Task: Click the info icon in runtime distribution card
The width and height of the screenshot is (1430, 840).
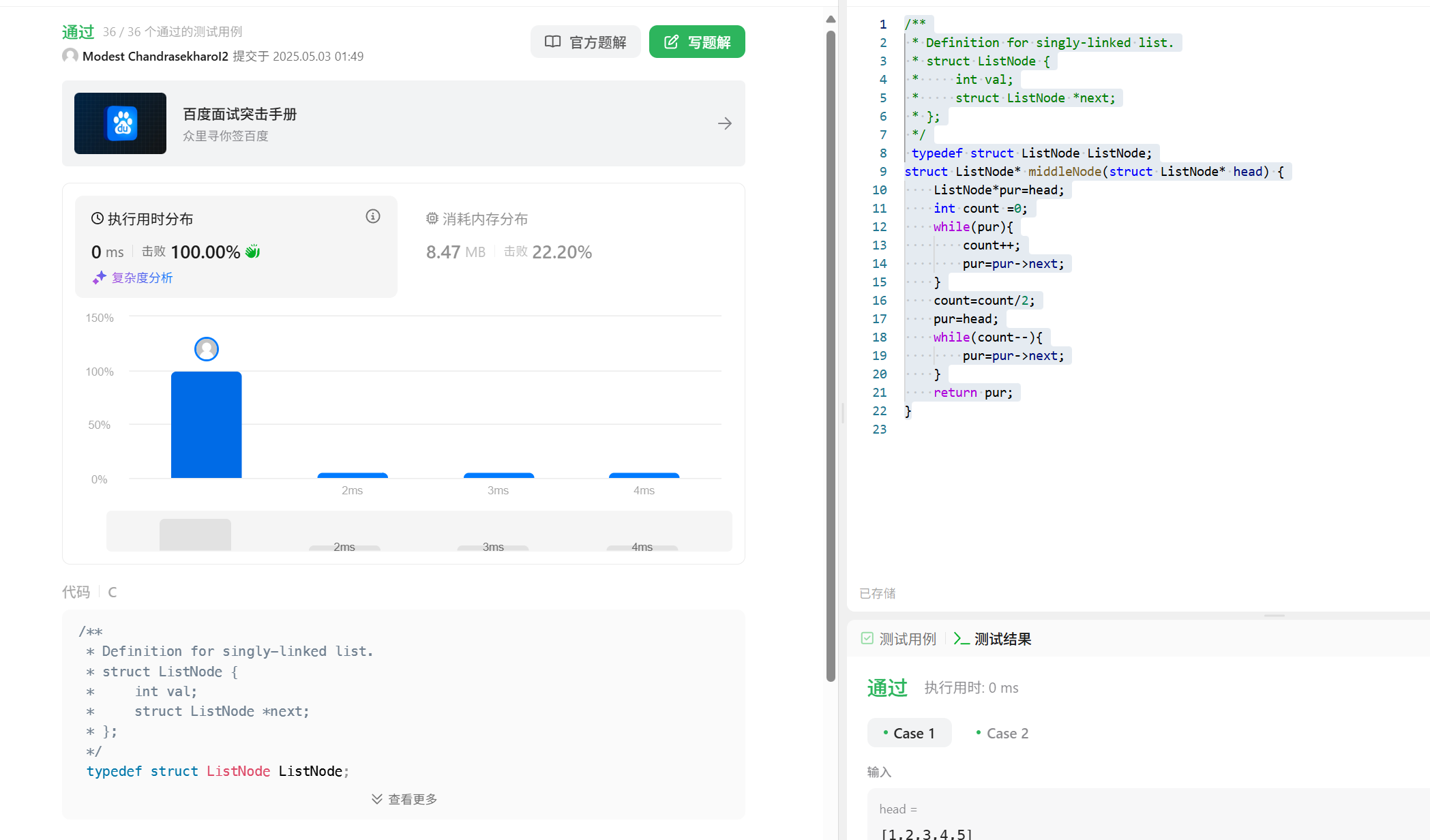Action: (x=372, y=217)
